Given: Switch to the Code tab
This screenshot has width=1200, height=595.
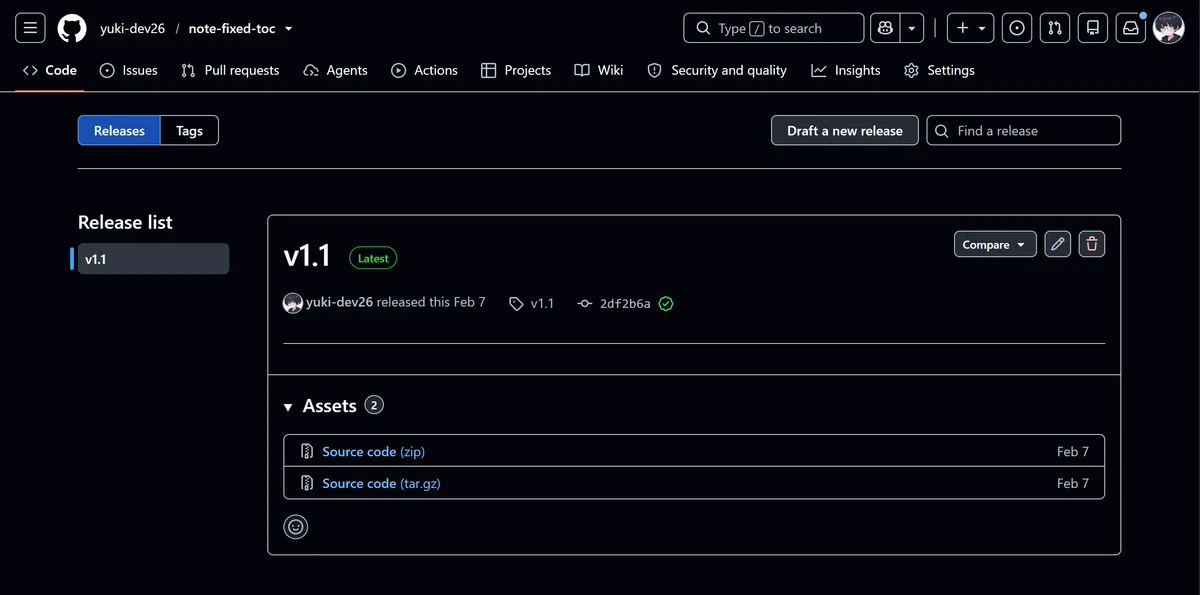Looking at the screenshot, I should (50, 70).
